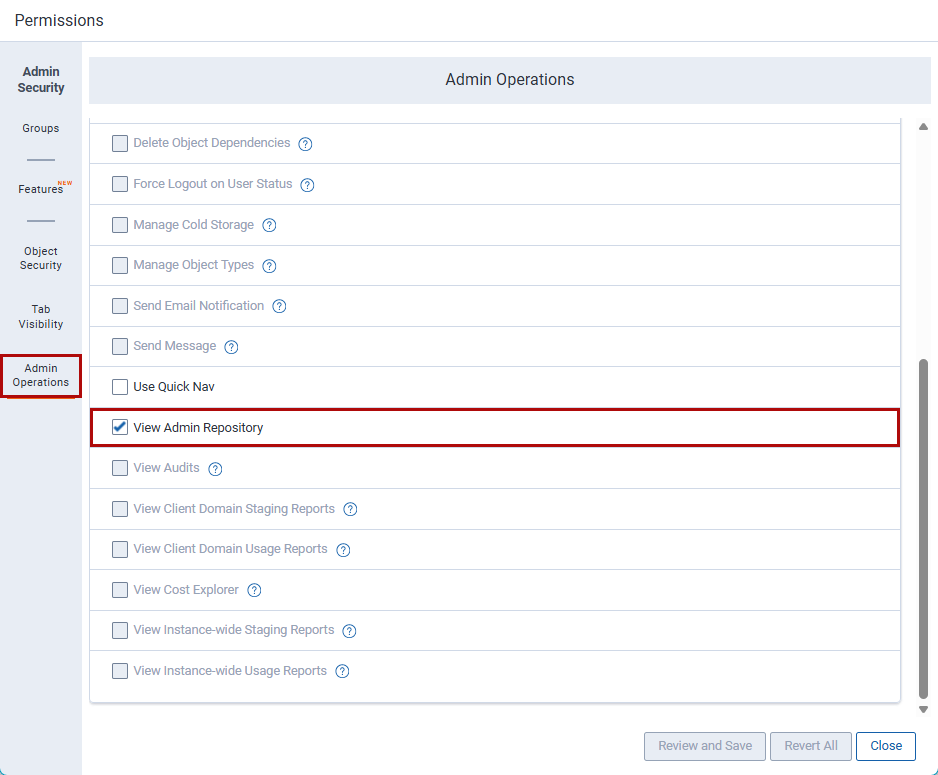Tick View Client Domain Staging Reports checkbox
Viewport: 938px width, 775px height.
[x=120, y=509]
